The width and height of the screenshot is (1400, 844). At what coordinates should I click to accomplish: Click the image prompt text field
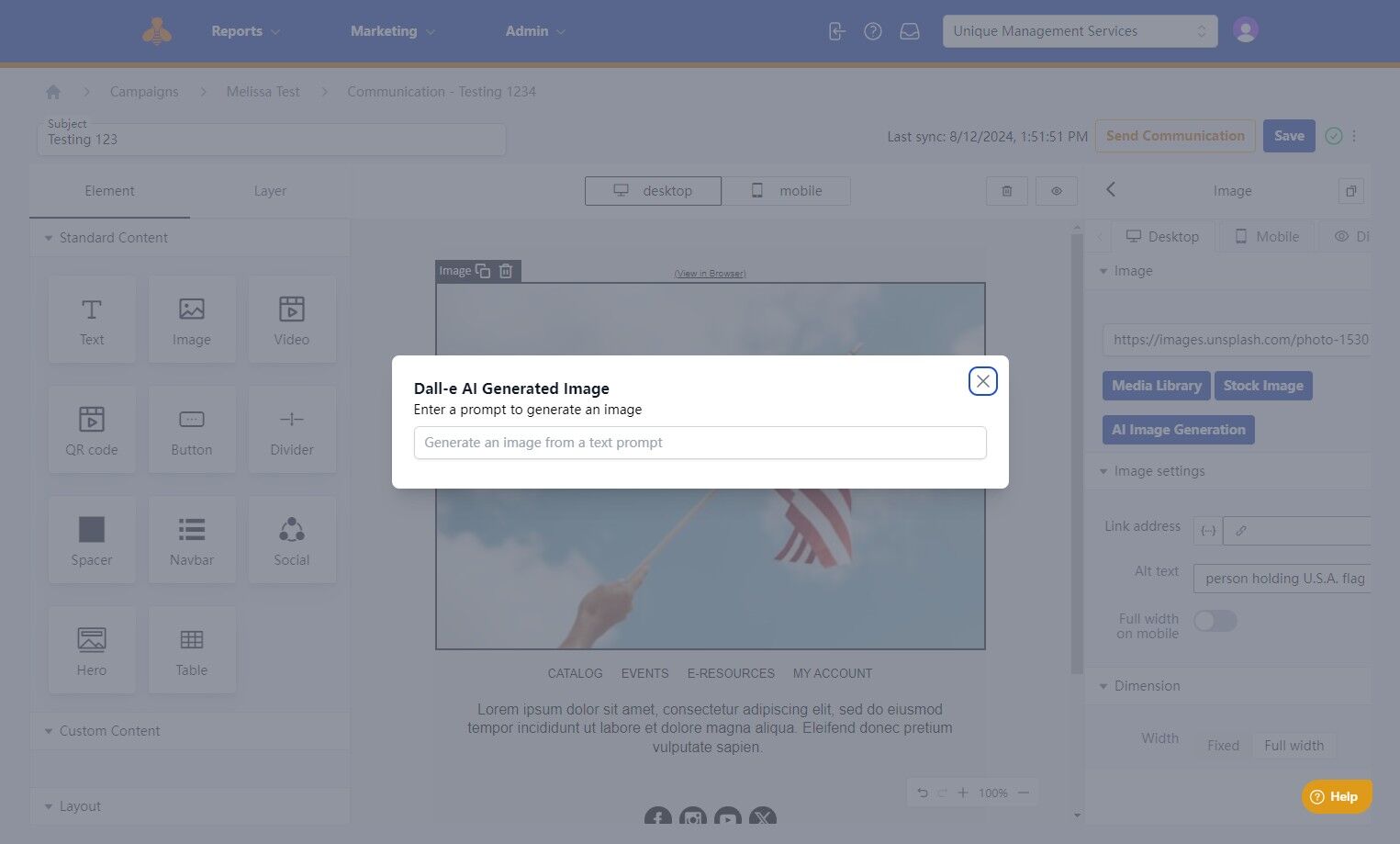coord(700,443)
